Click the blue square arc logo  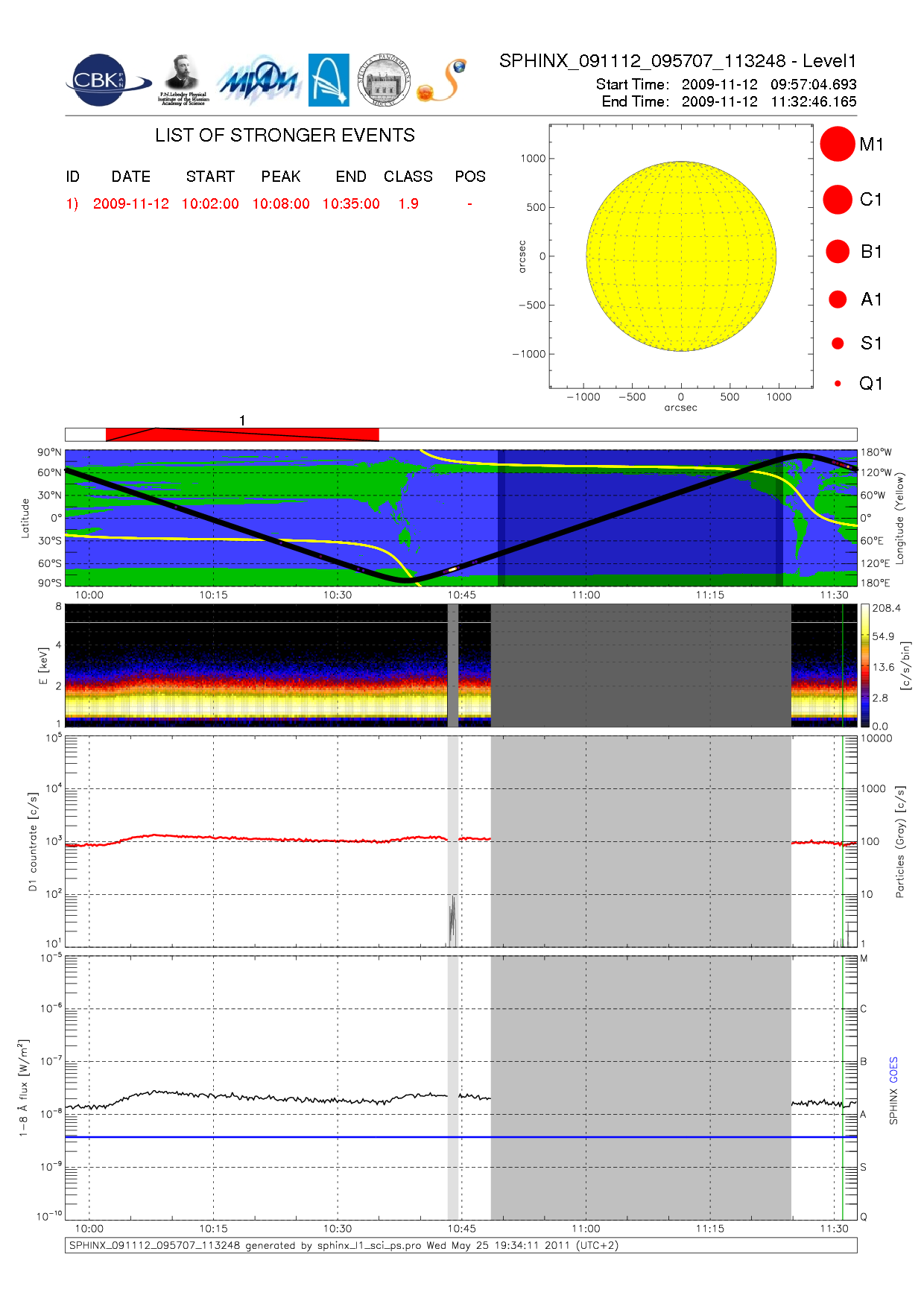pyautogui.click(x=329, y=80)
